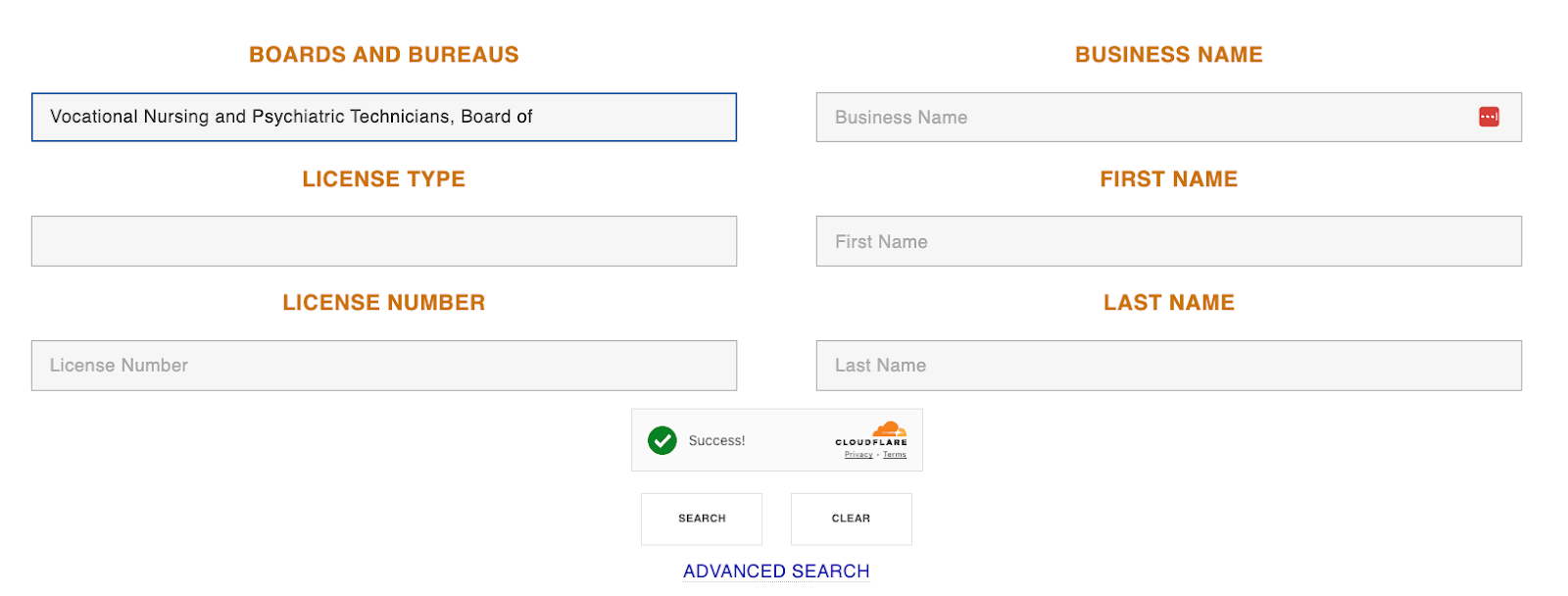Click the Boards and Bureaus heading
Viewport: 1568px width, 596px height.
[383, 55]
